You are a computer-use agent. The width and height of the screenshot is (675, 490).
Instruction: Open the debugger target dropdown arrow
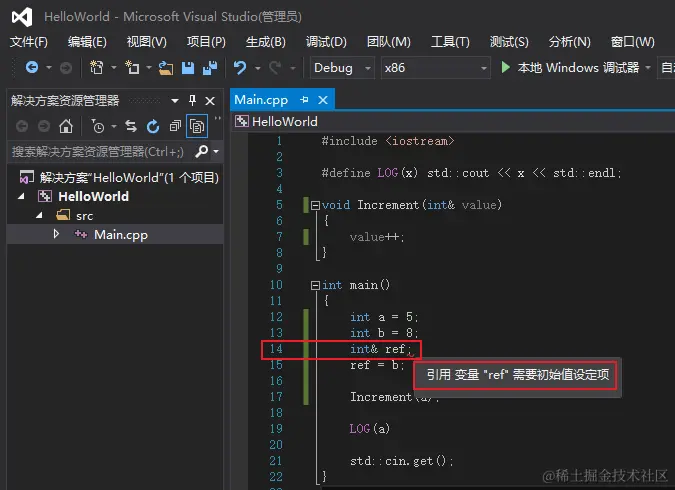pos(648,68)
